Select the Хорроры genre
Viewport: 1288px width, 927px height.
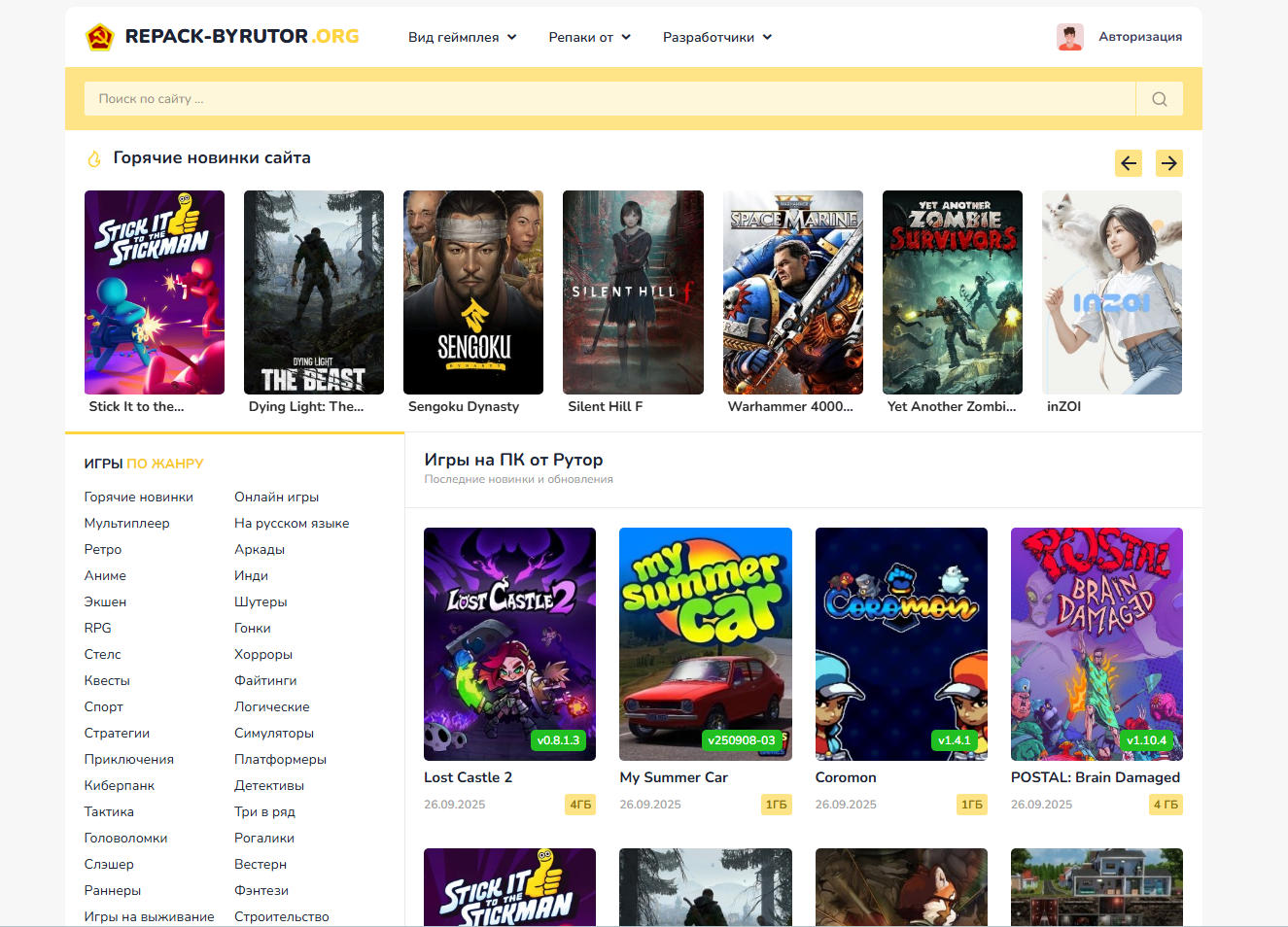click(x=263, y=654)
